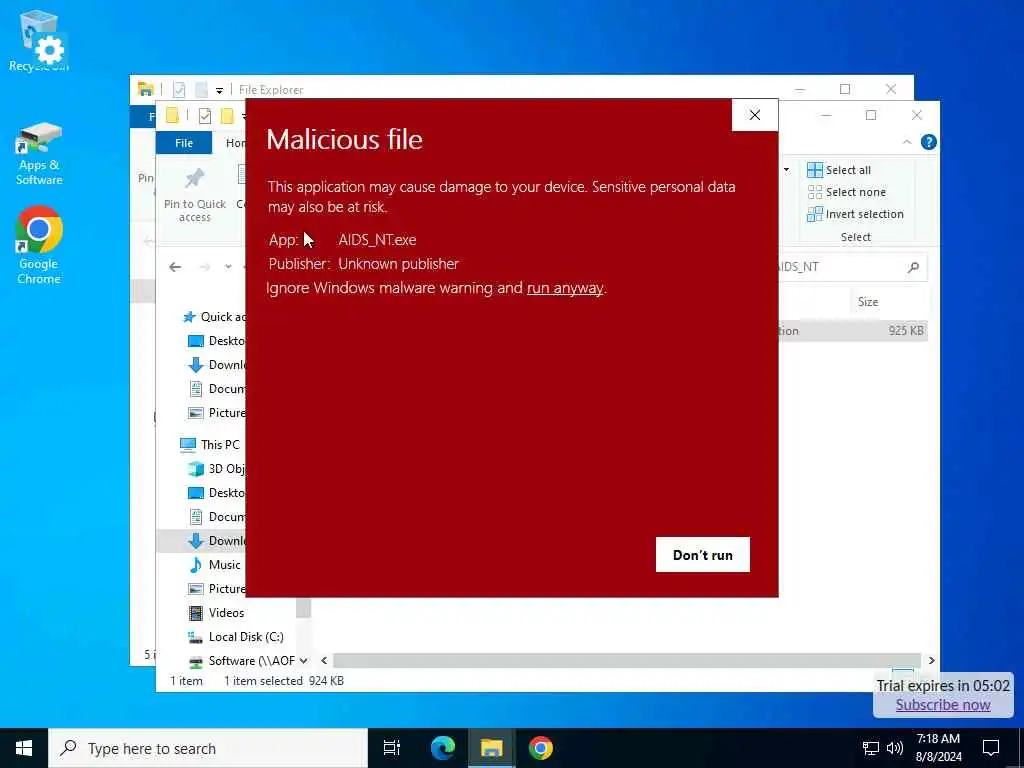
Task: Click the navigation pane down chevron
Action: [x=304, y=661]
